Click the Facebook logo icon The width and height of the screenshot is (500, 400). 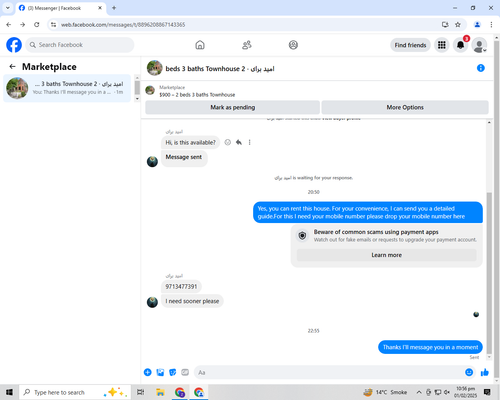[14, 45]
